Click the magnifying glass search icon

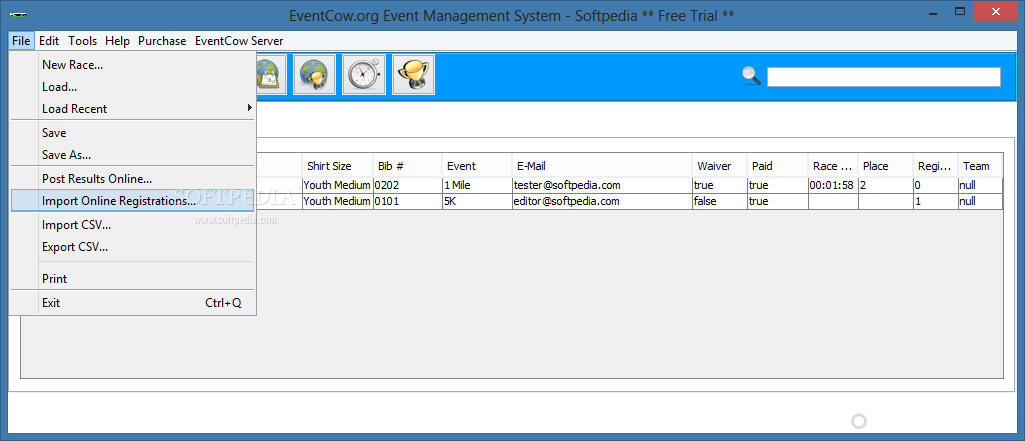coord(752,76)
